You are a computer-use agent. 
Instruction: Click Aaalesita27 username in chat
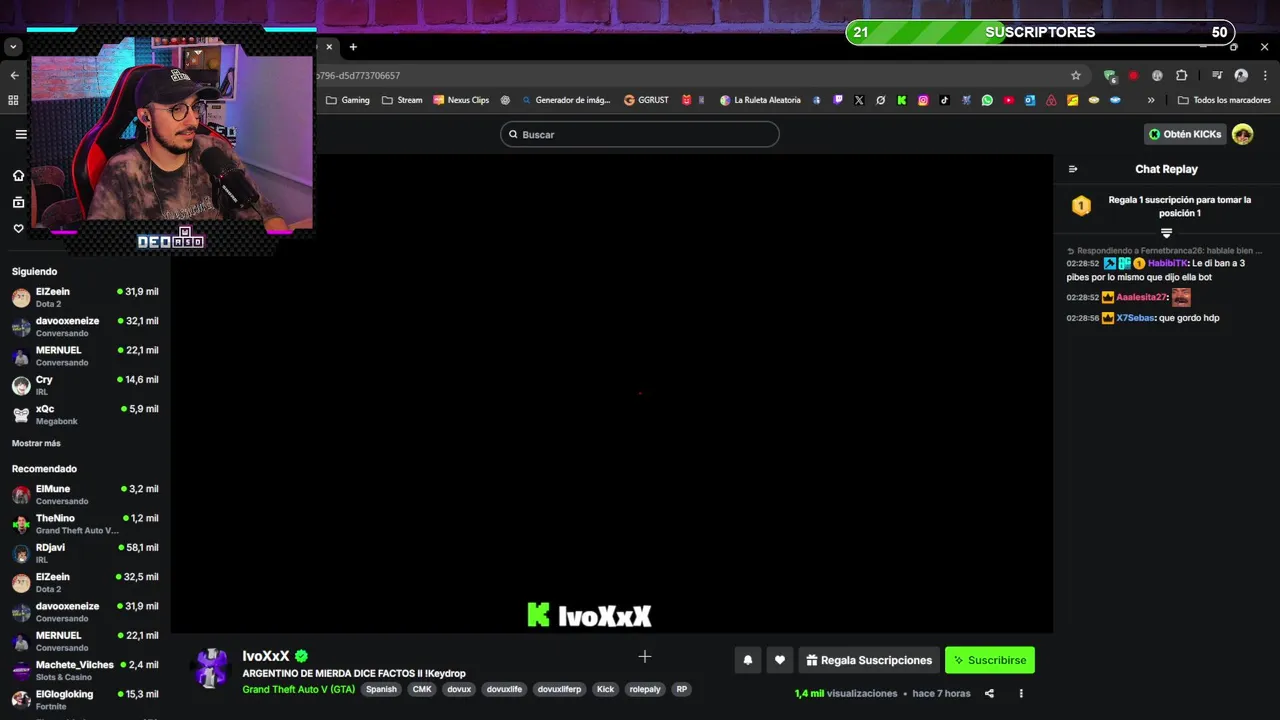pos(1141,297)
